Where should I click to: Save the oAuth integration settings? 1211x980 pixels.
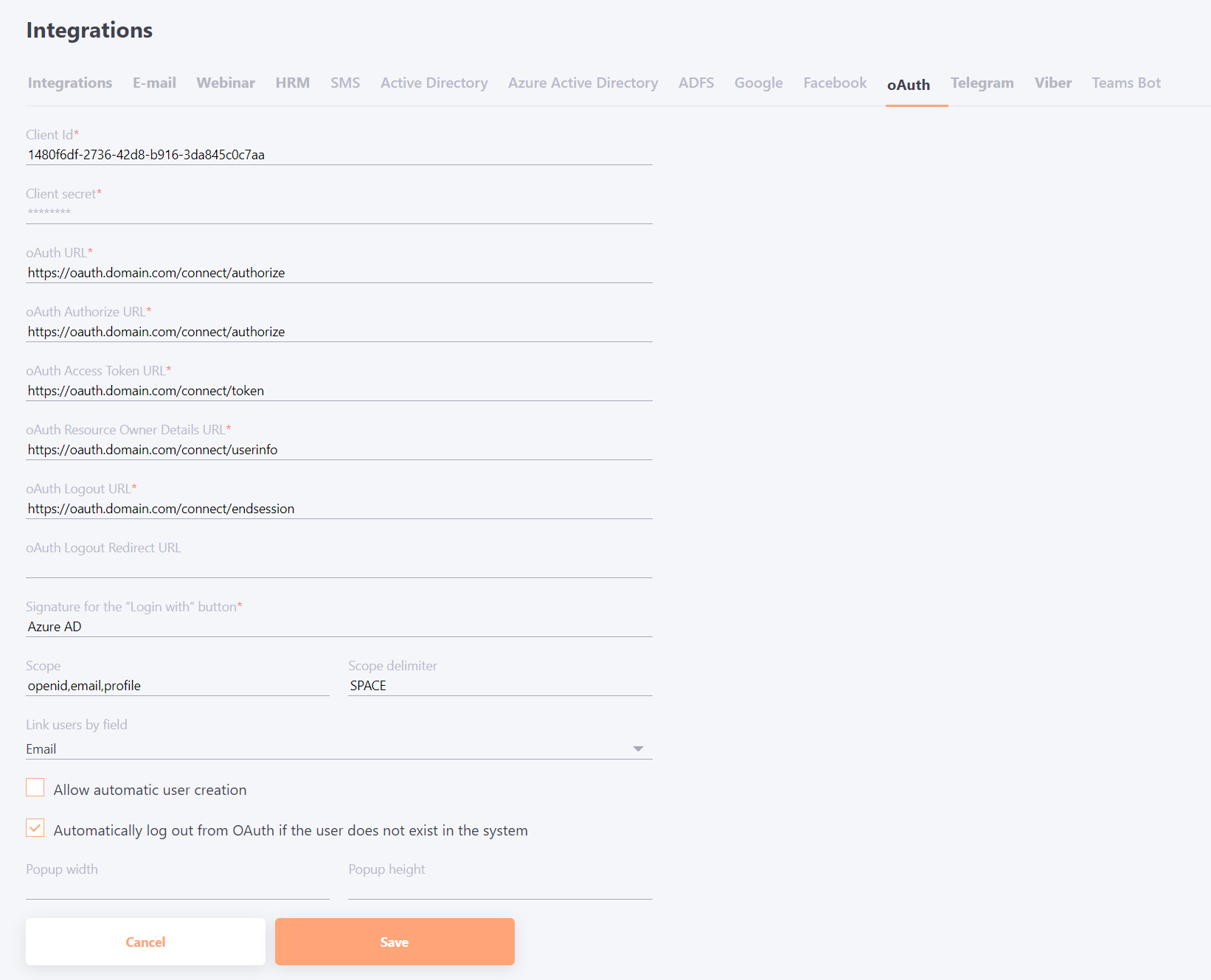394,942
